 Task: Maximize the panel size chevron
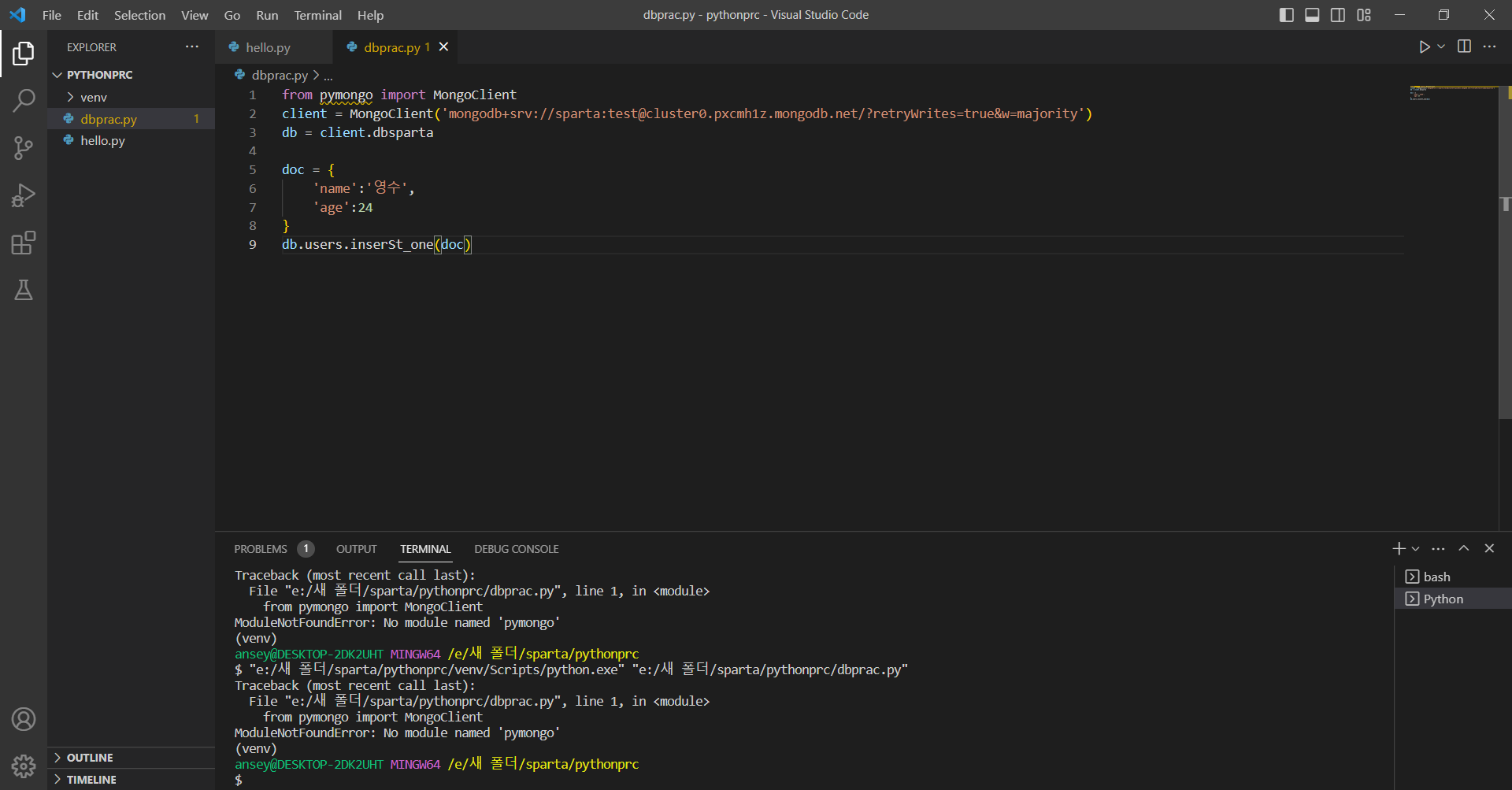1464,549
